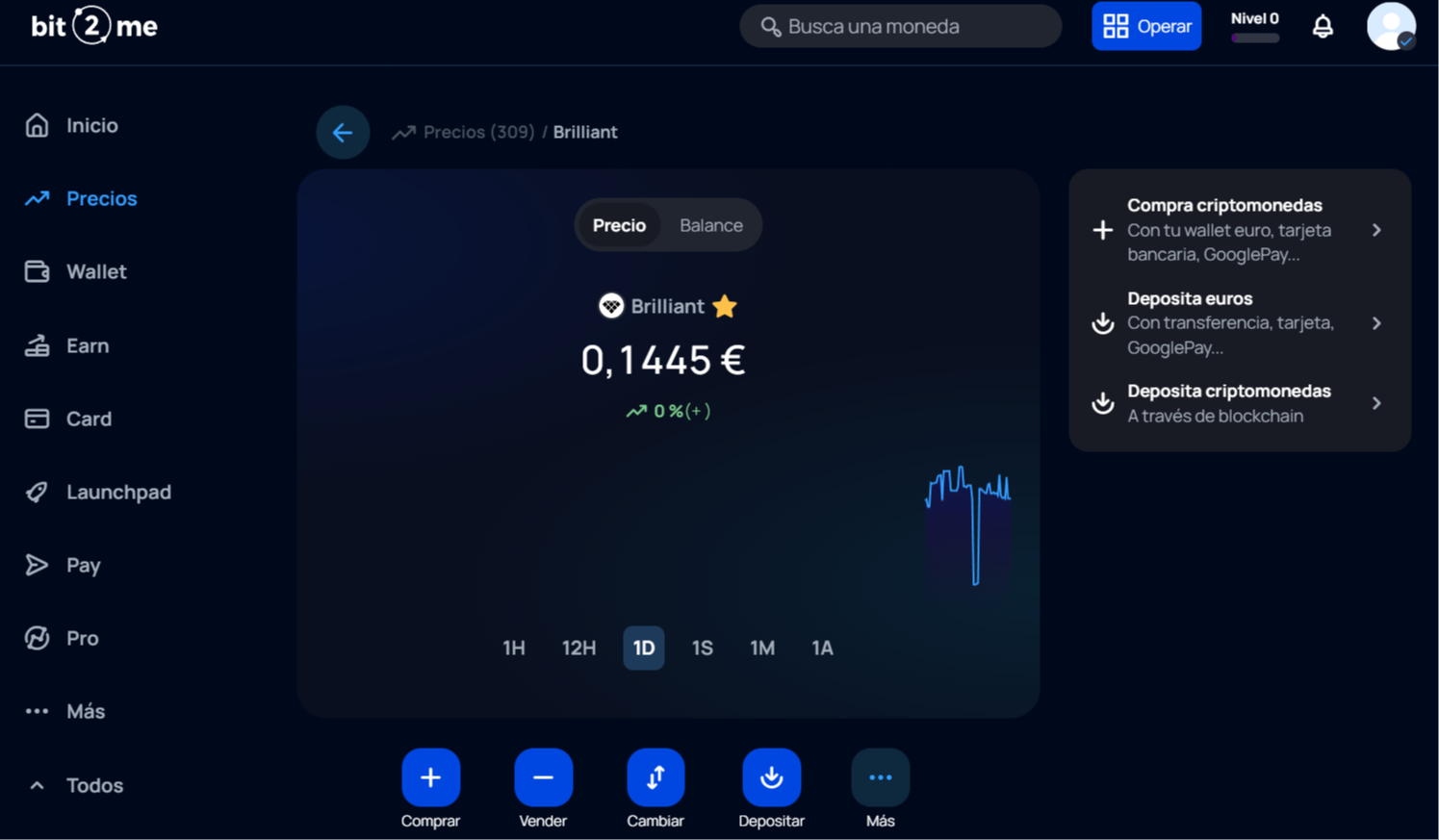
Task: Open the Launchpad rocket icon
Action: pyautogui.click(x=37, y=492)
